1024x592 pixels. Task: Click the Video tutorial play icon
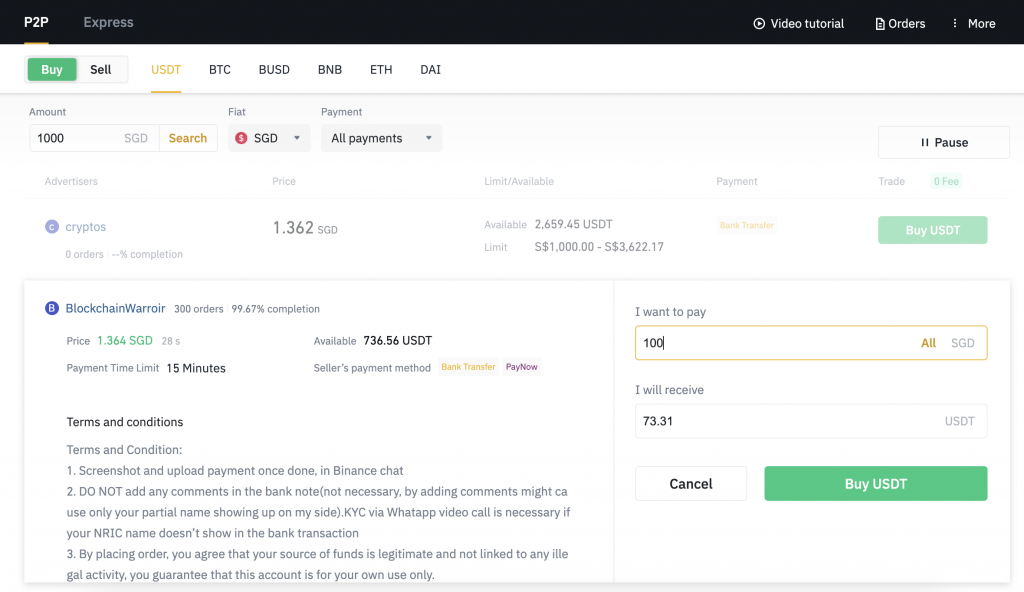click(x=759, y=24)
